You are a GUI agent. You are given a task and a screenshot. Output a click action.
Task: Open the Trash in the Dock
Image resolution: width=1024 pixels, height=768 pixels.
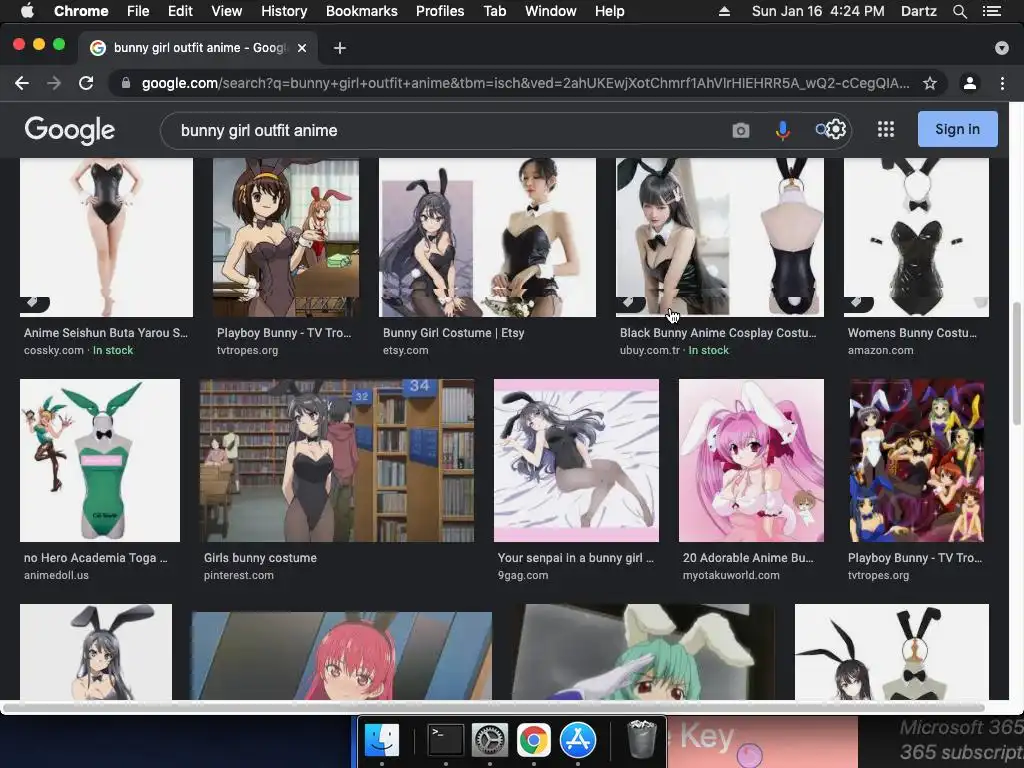pos(642,739)
